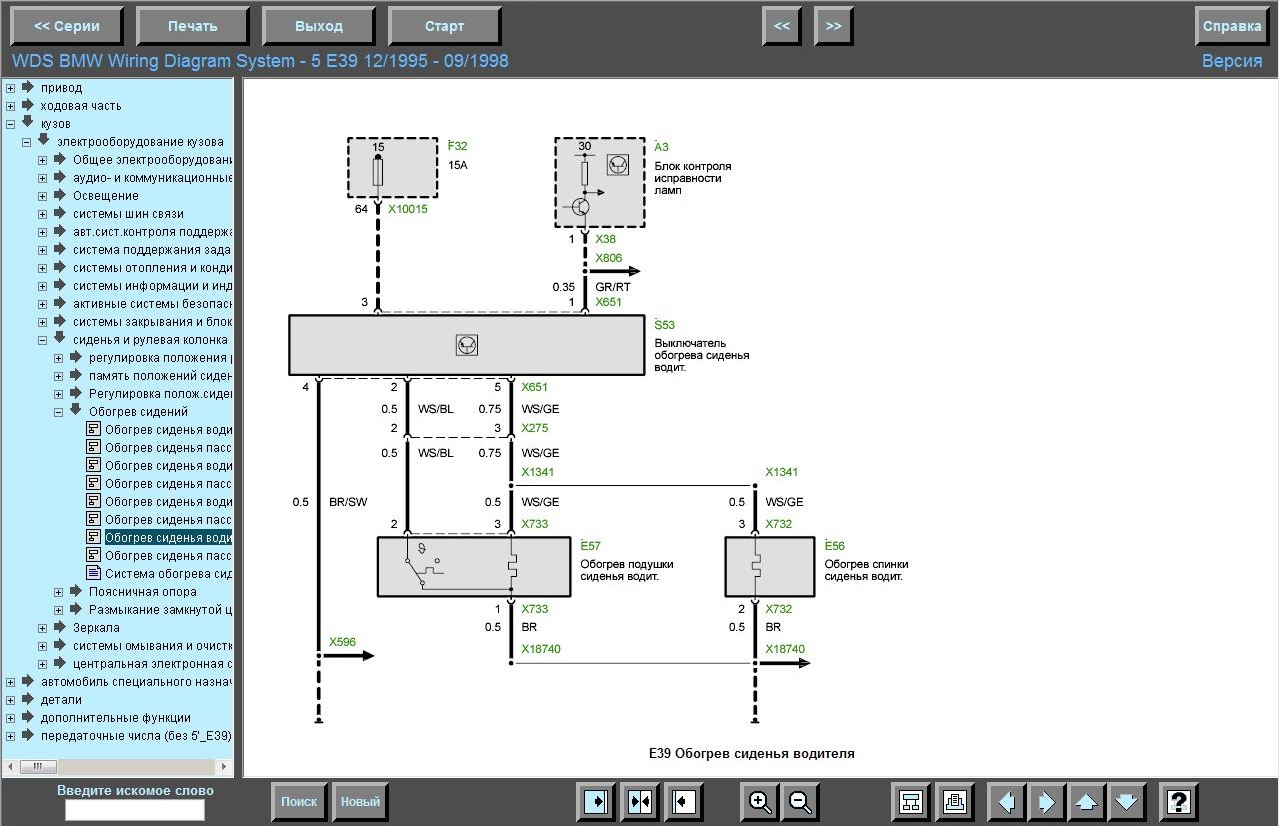Click the two inward arrows icon in bottom toolbar

click(640, 801)
